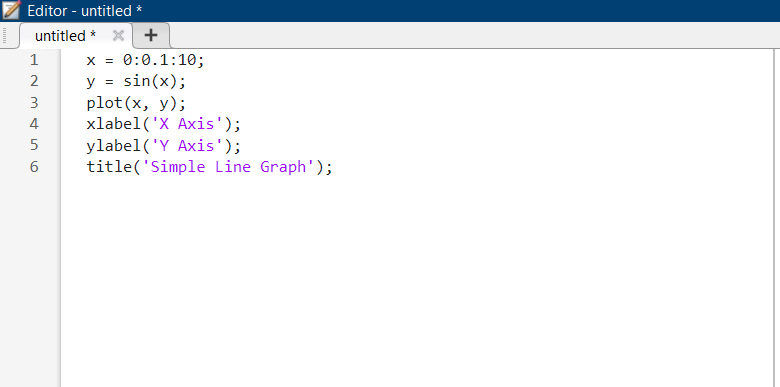Click the title keyword on line 6
The image size is (780, 387).
point(108,167)
